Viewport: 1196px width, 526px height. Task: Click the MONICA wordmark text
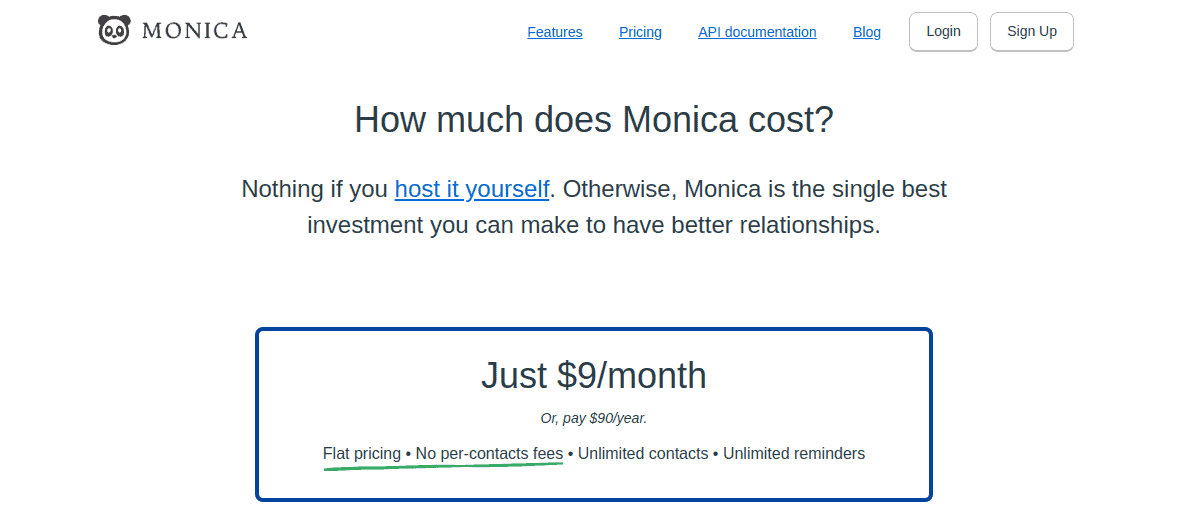[194, 31]
